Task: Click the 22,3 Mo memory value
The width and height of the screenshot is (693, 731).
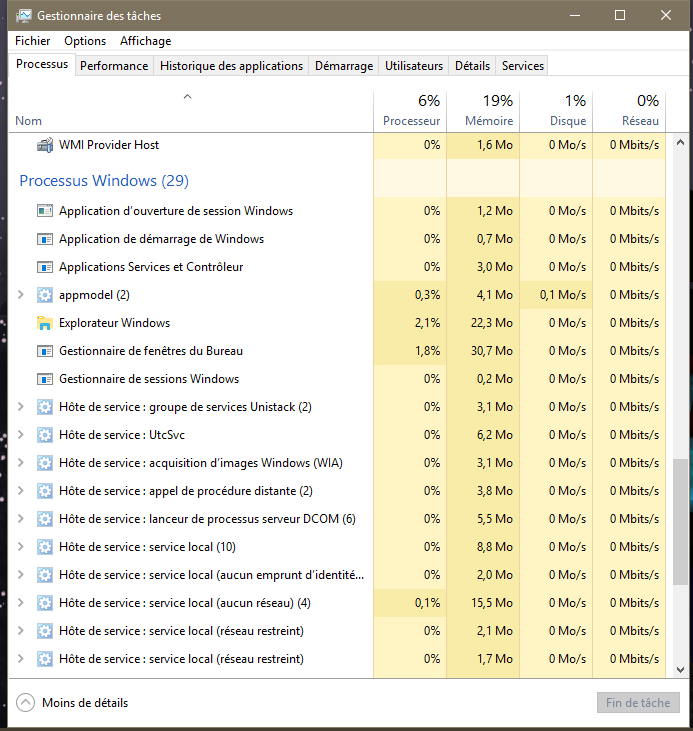Action: [492, 323]
